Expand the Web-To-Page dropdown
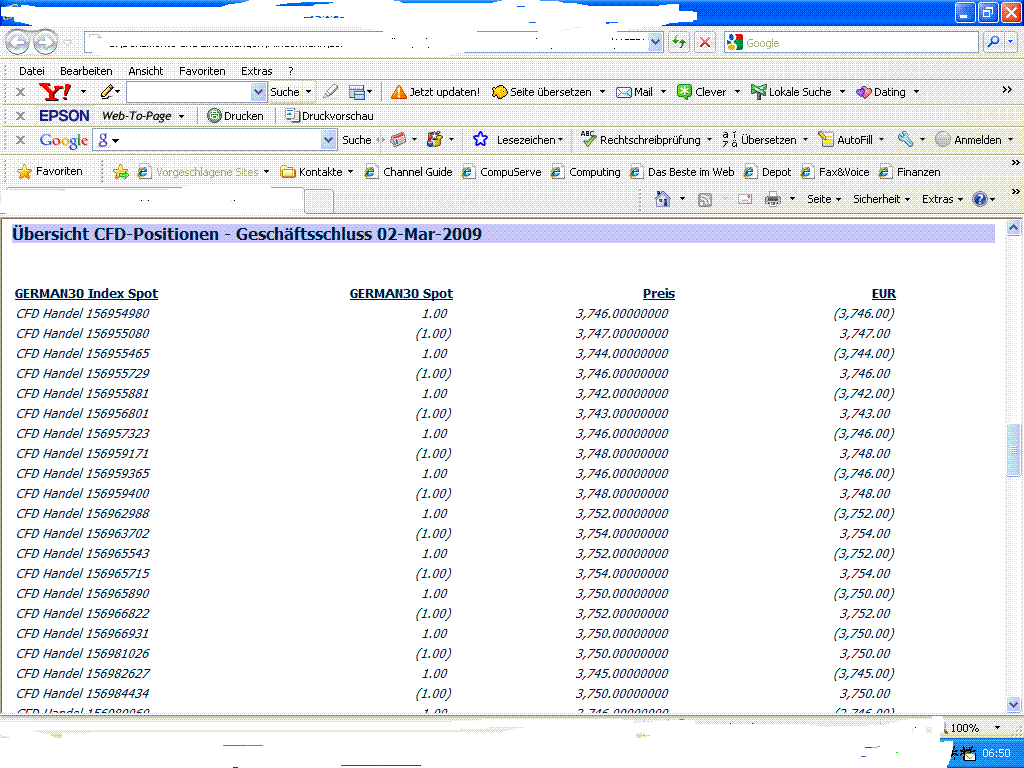Image resolution: width=1024 pixels, height=768 pixels. 181,116
